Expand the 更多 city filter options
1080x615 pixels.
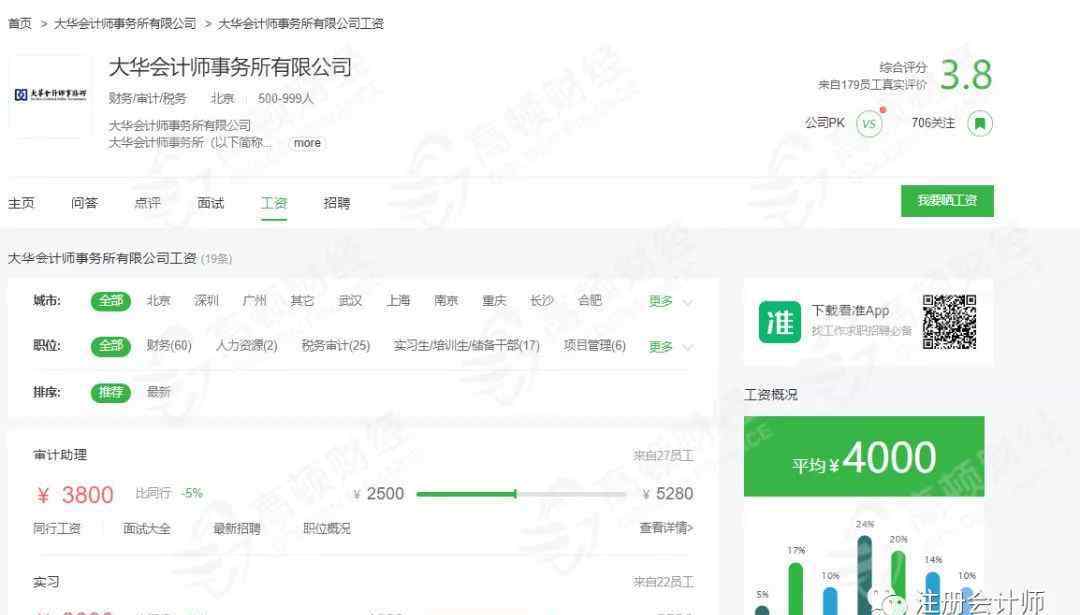pyautogui.click(x=670, y=301)
